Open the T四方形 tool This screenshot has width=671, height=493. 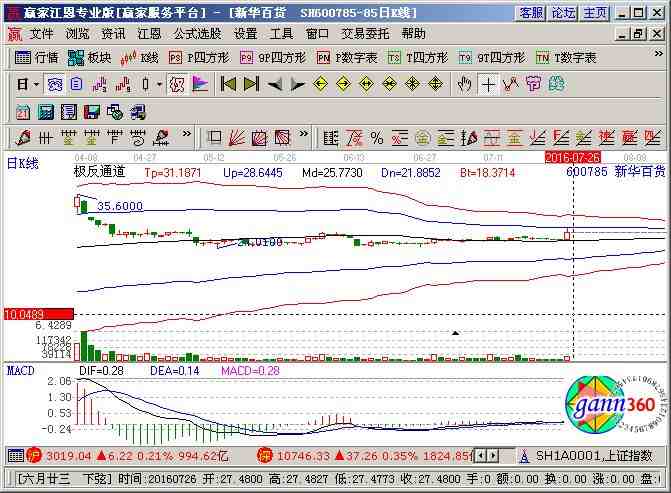tap(418, 57)
